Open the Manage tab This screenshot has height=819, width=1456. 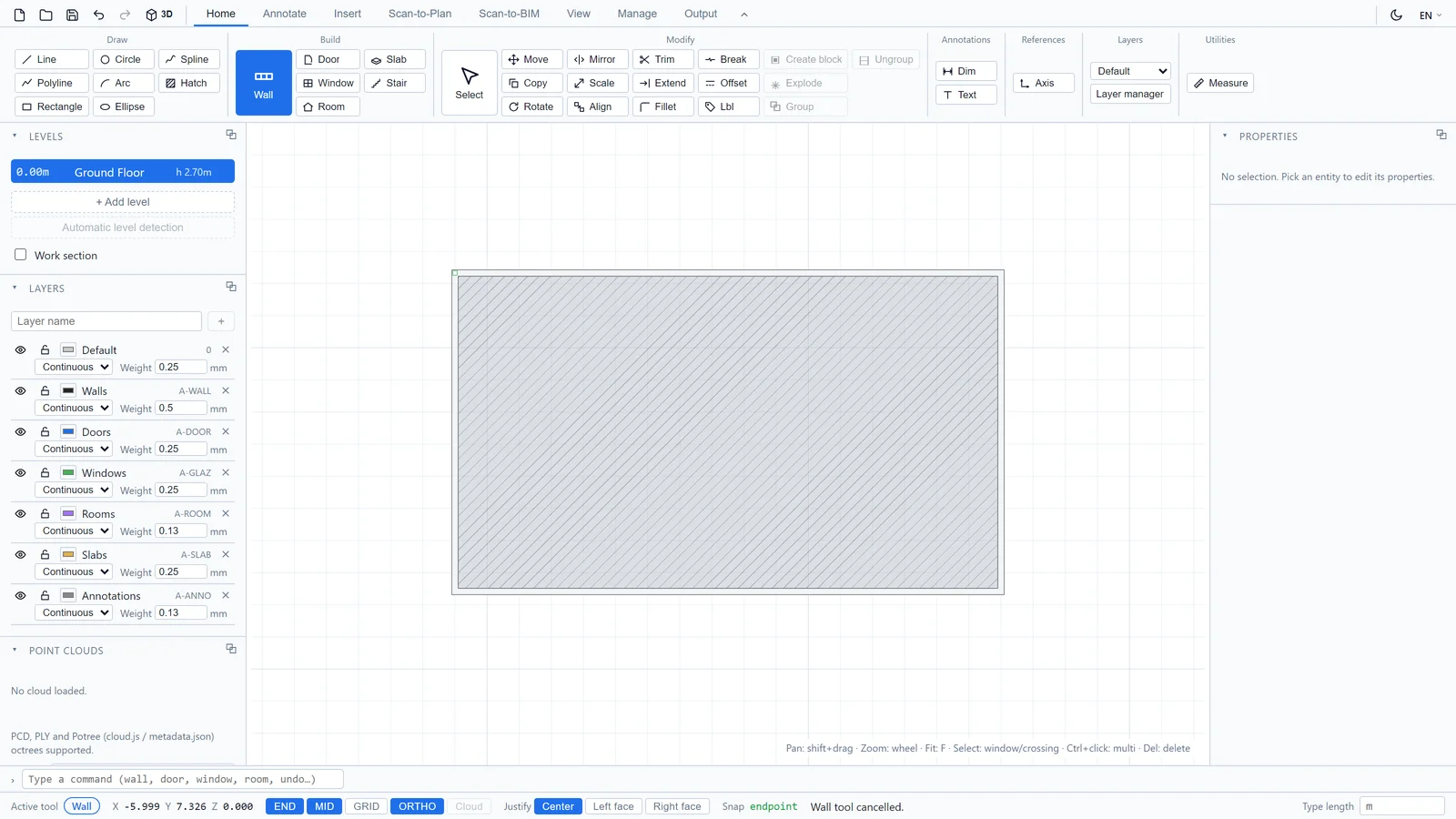[x=637, y=14]
